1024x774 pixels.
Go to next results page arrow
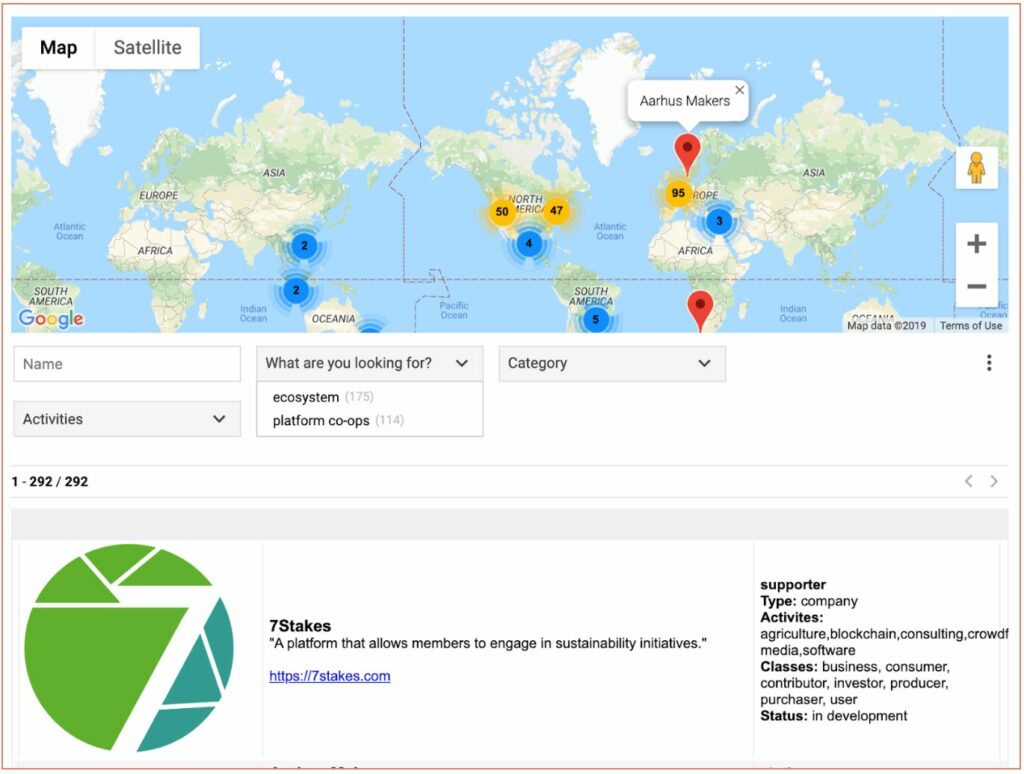click(x=993, y=481)
